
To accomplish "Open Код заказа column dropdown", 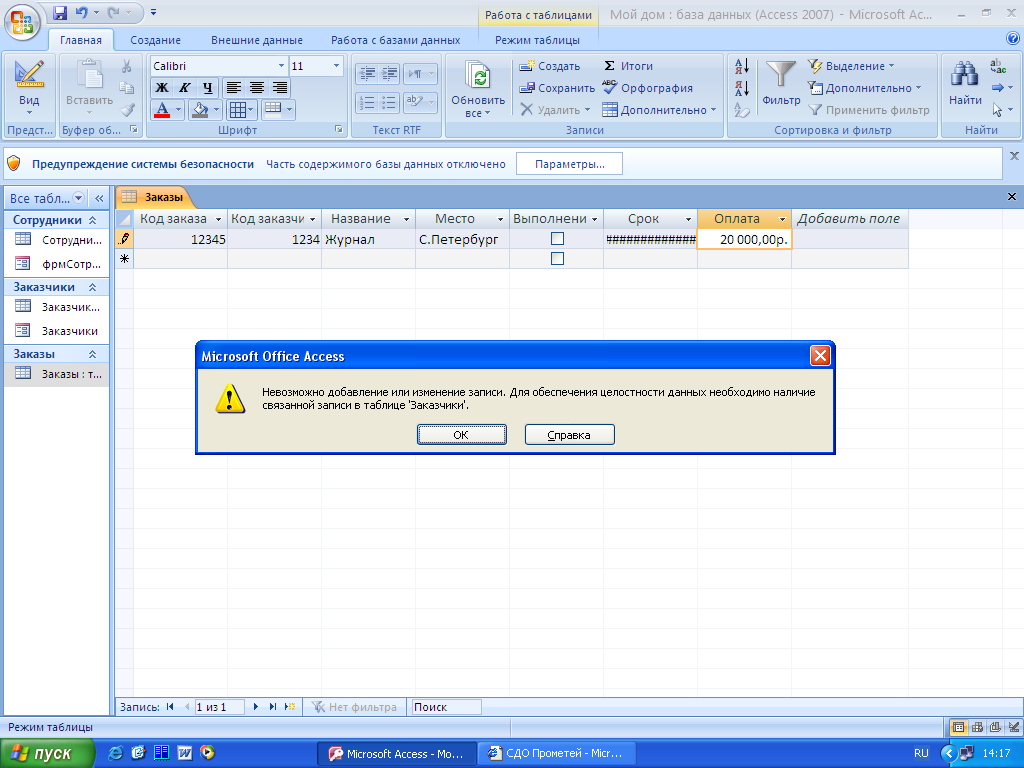I will tap(218, 219).
